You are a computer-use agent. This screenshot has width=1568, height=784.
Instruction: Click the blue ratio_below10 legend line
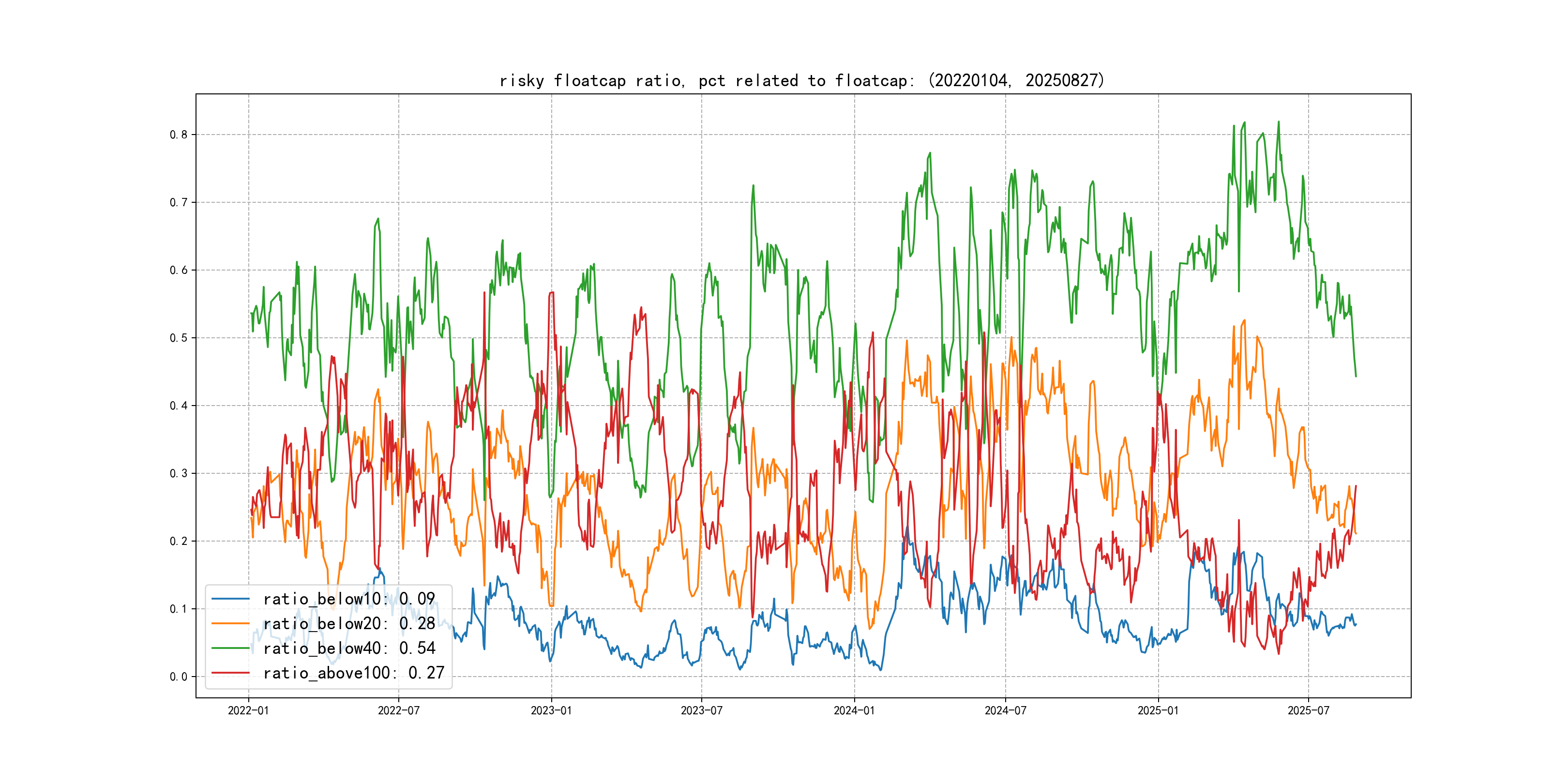click(x=230, y=599)
